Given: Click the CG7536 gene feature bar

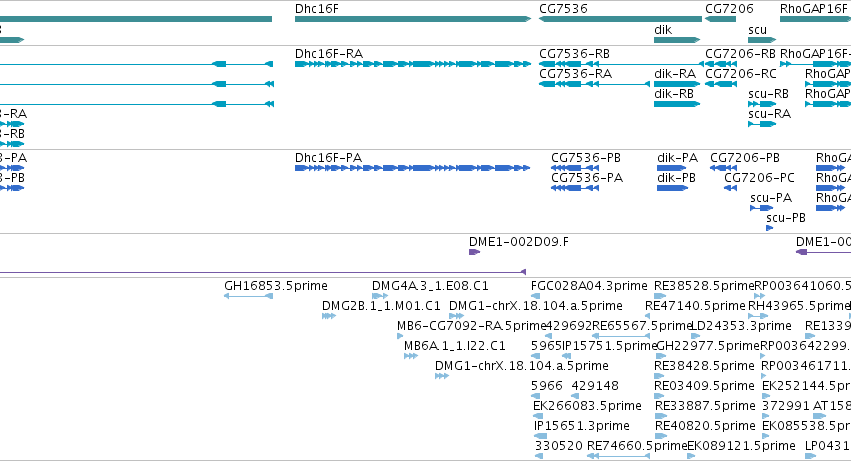Looking at the screenshot, I should (x=620, y=19).
